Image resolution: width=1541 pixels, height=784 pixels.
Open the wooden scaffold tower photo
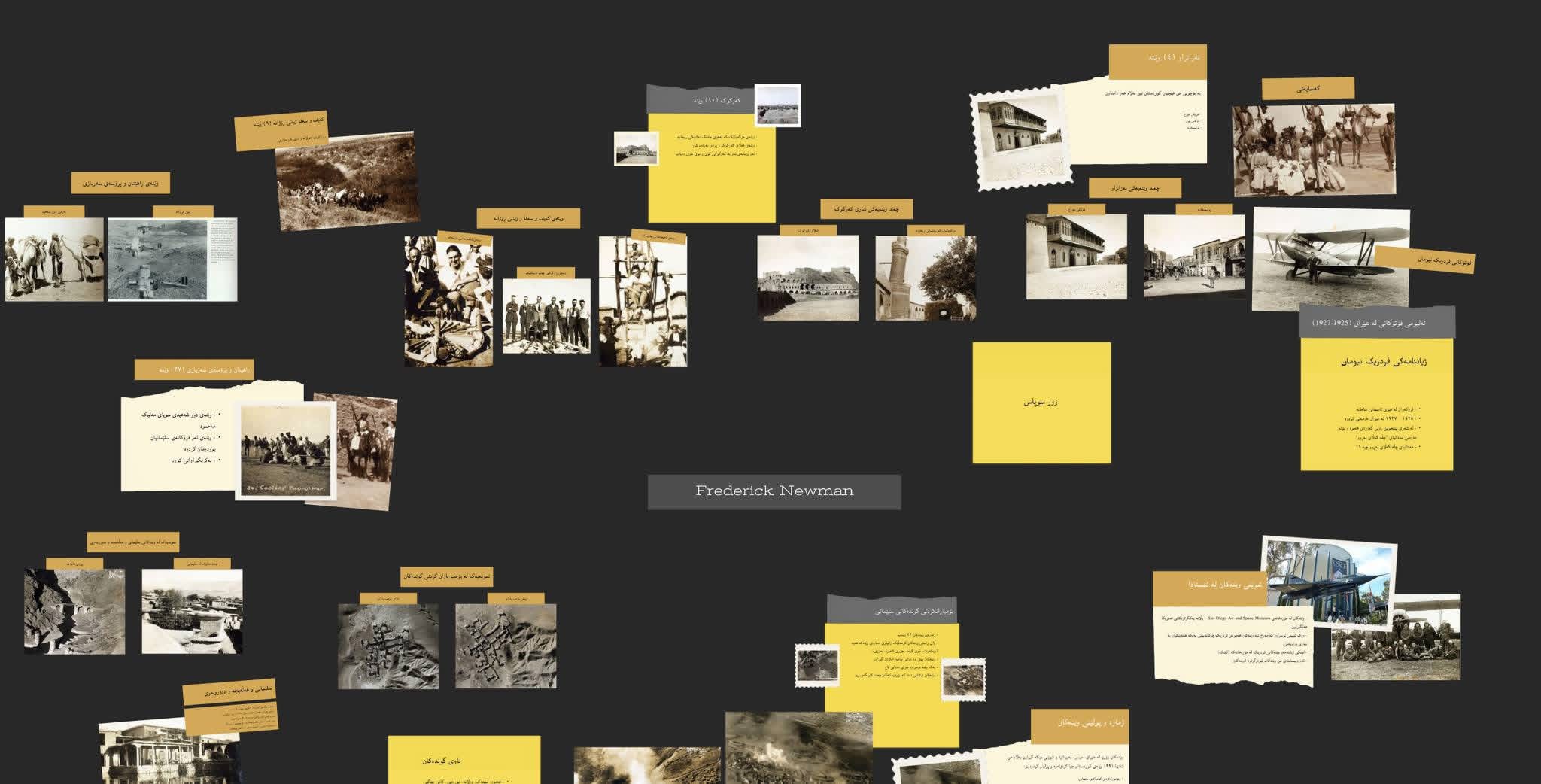(643, 302)
